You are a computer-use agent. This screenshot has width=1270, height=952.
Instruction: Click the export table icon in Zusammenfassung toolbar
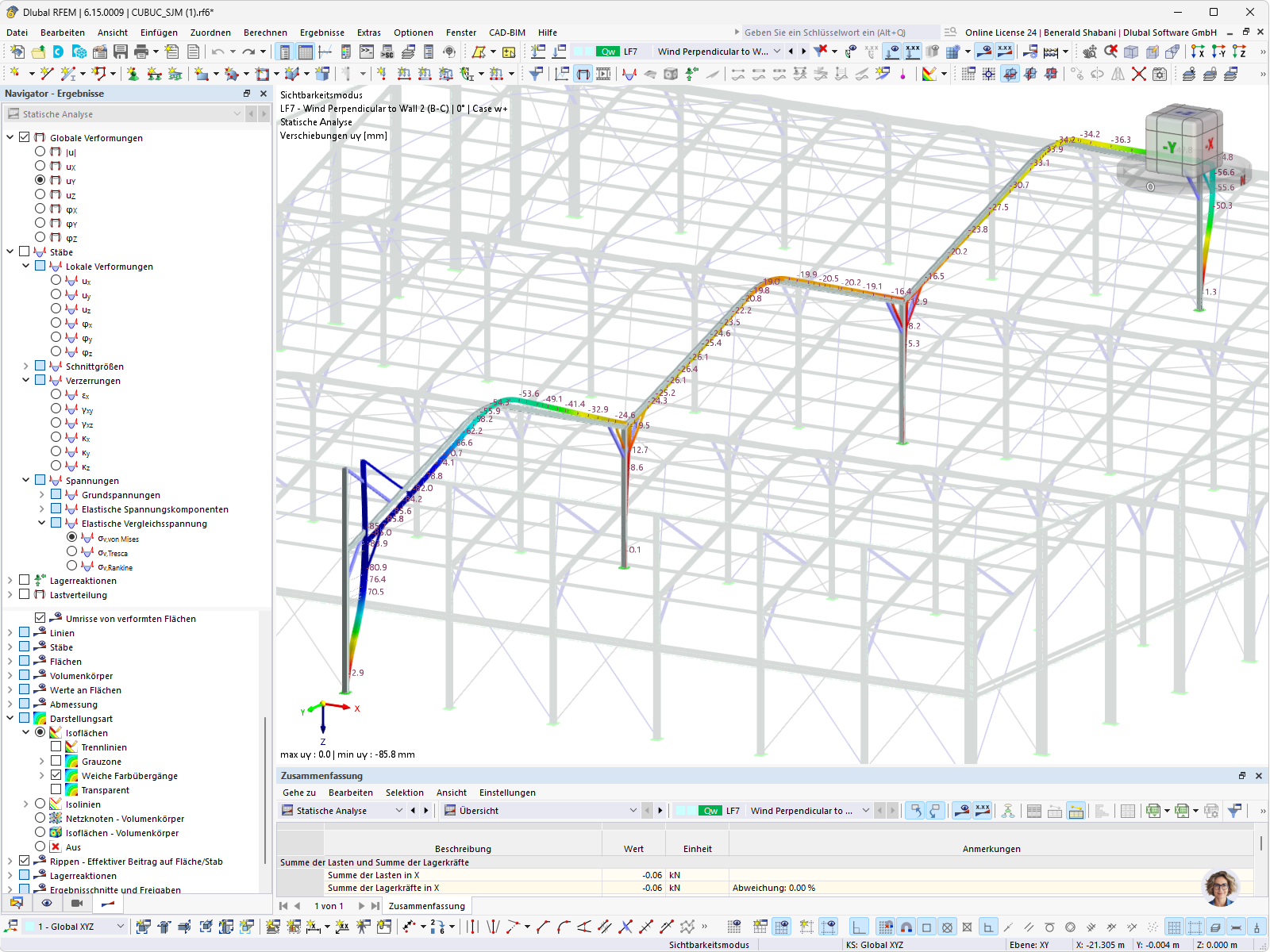tap(1153, 811)
